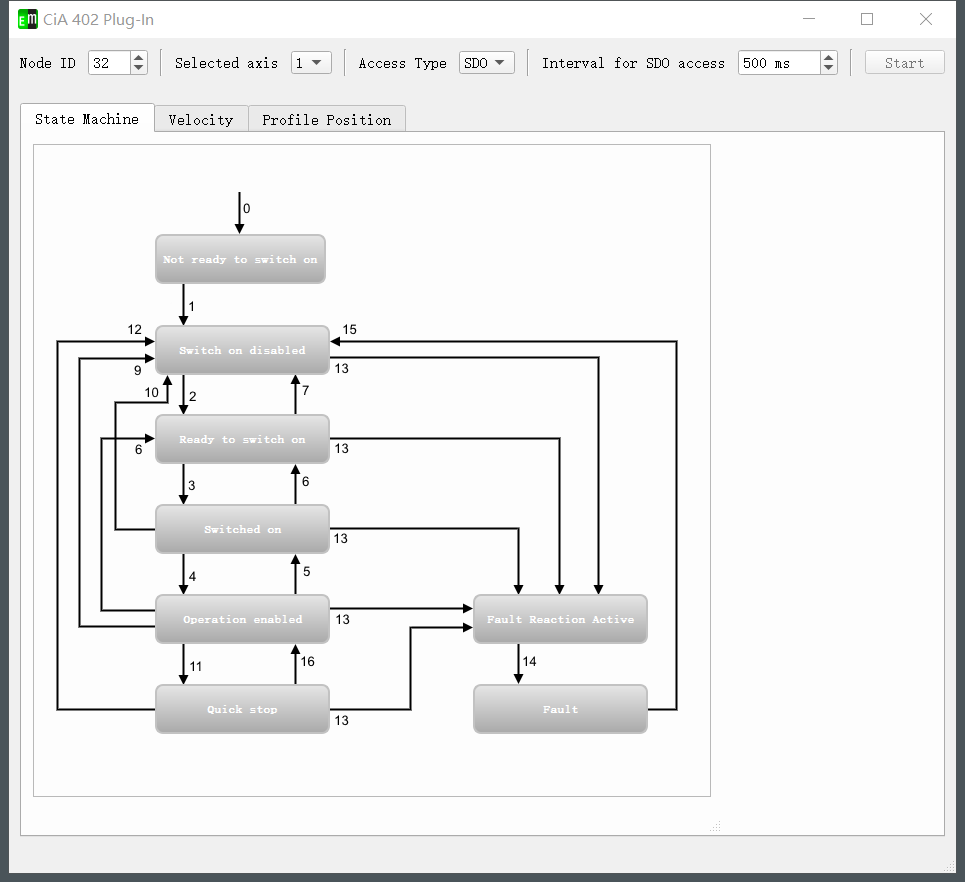Close the CiA 402 Plug-In window

pos(926,19)
